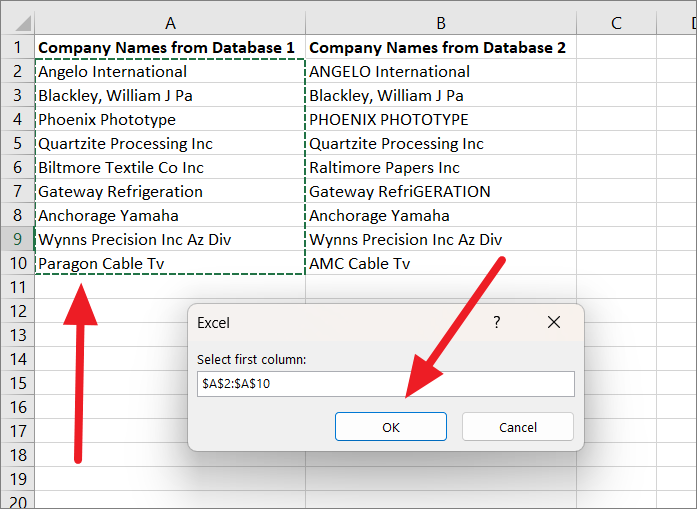Click 'Wynns Precision Inc Az Div' in column B

441,239
